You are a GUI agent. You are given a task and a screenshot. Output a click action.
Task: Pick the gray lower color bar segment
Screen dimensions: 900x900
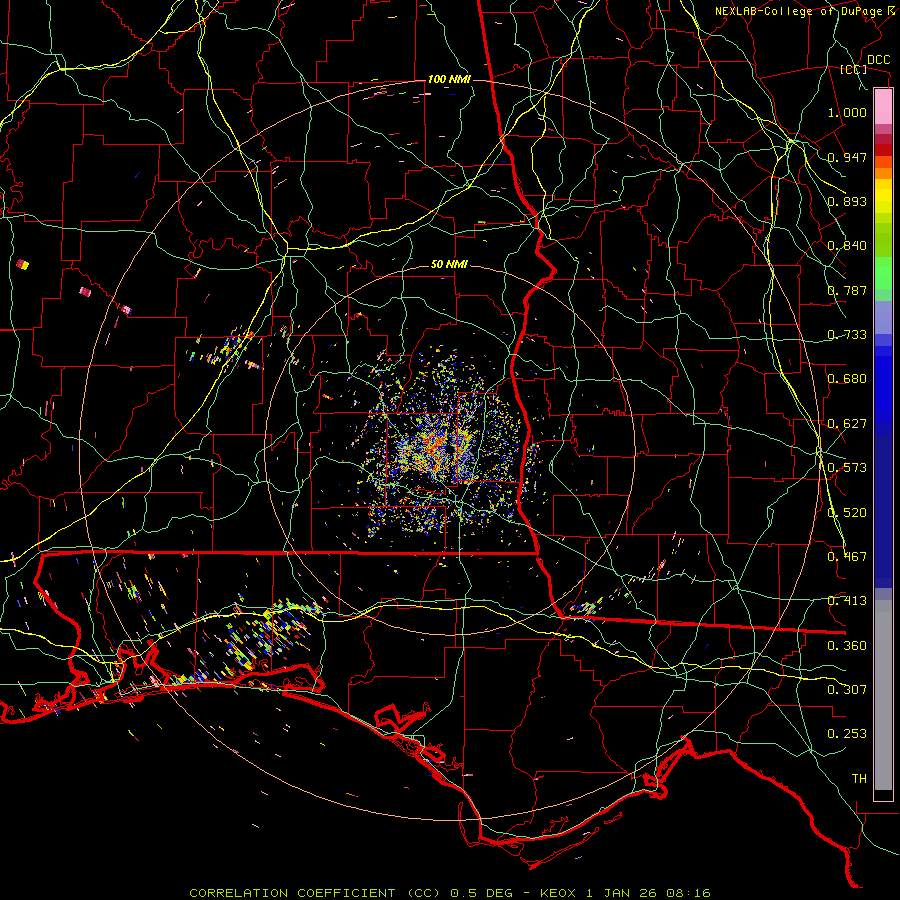point(883,695)
